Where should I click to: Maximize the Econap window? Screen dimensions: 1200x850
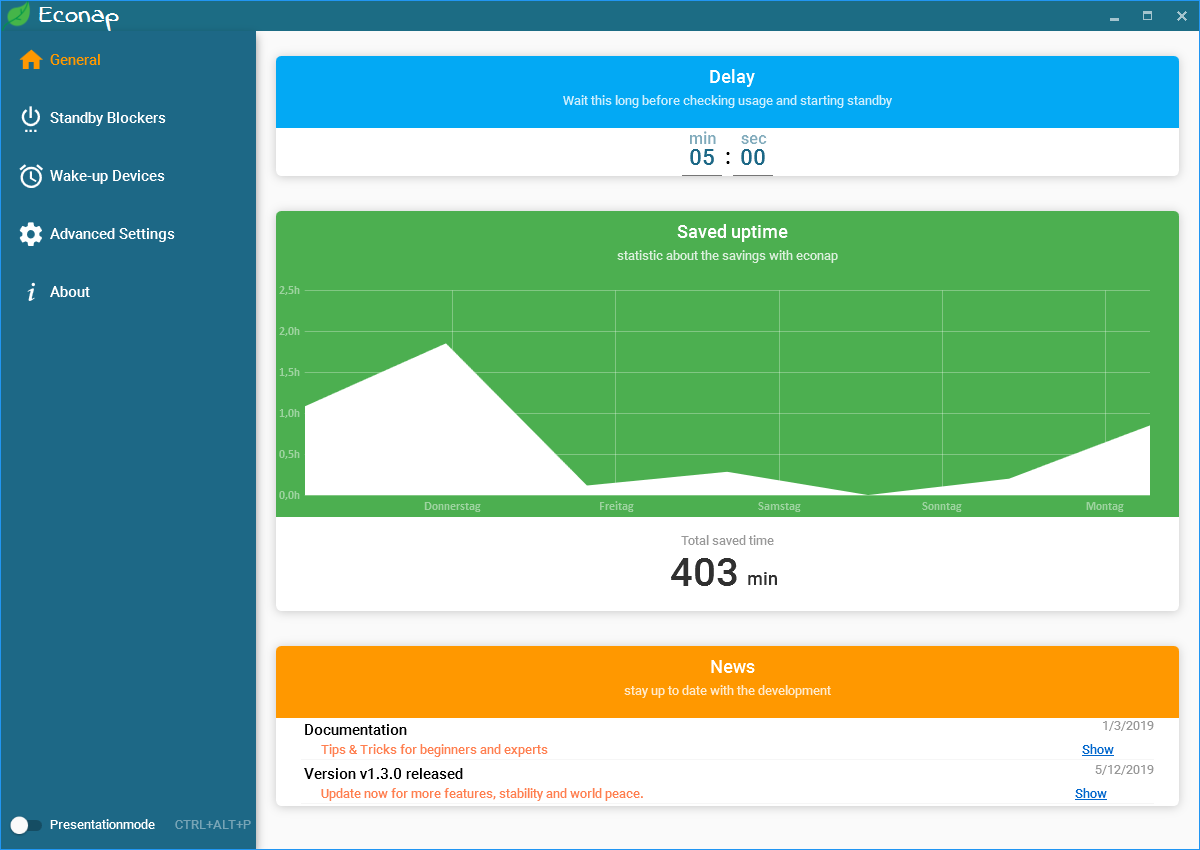[1147, 15]
